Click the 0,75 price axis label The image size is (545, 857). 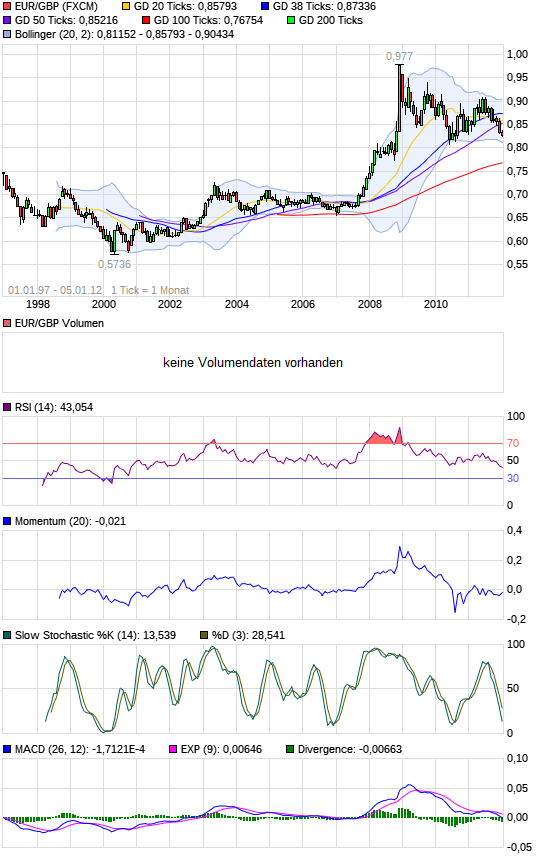pyautogui.click(x=517, y=171)
